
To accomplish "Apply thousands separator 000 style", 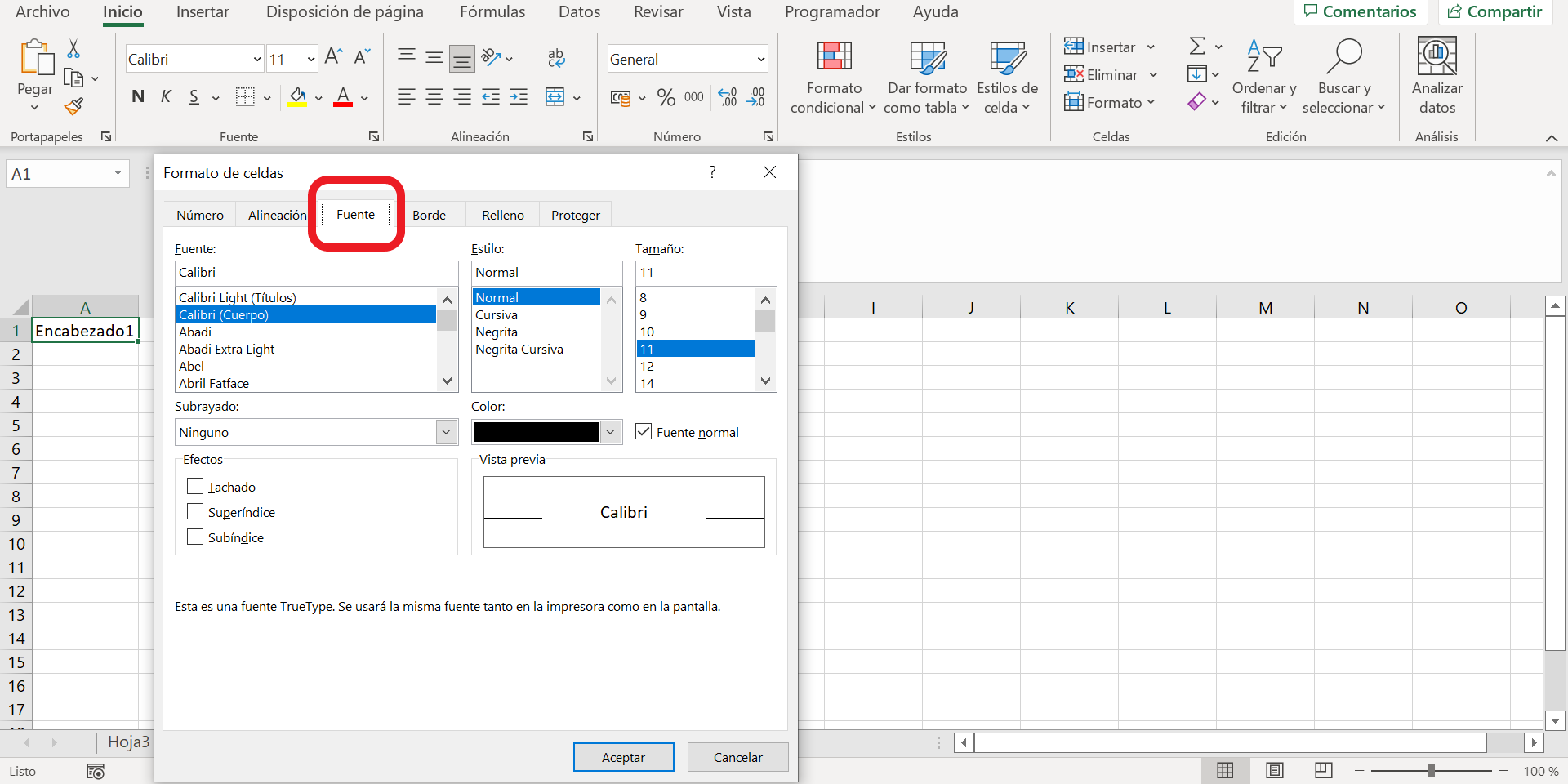I will tap(694, 97).
